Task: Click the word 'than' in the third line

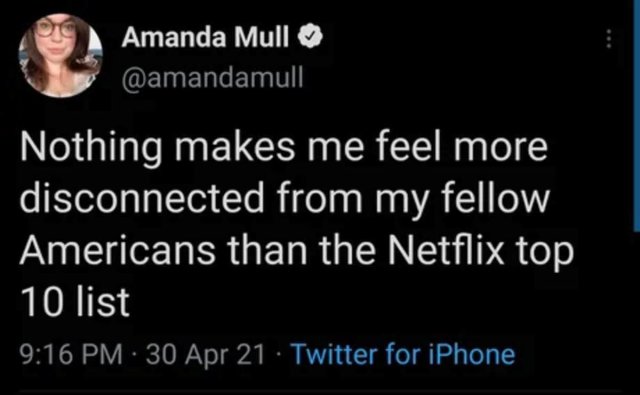Action: (x=267, y=250)
